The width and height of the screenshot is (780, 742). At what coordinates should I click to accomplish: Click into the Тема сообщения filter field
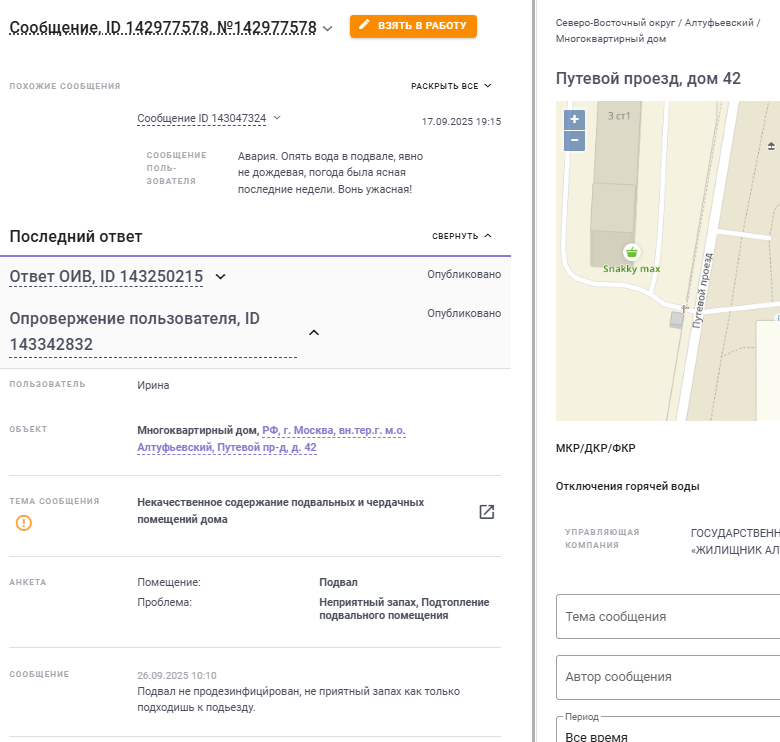[x=668, y=617]
